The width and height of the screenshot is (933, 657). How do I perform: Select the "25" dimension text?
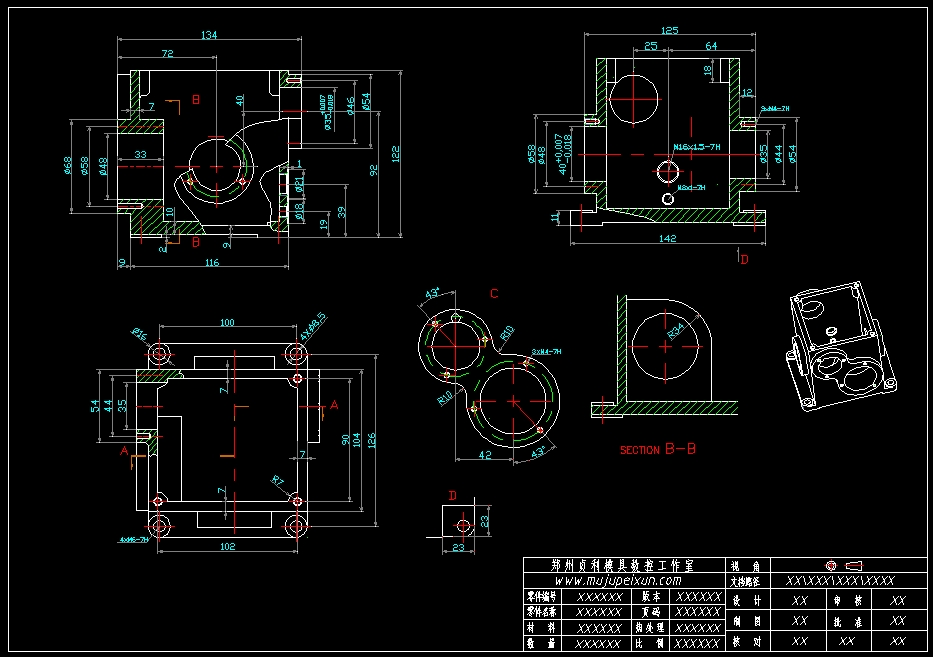coord(651,46)
